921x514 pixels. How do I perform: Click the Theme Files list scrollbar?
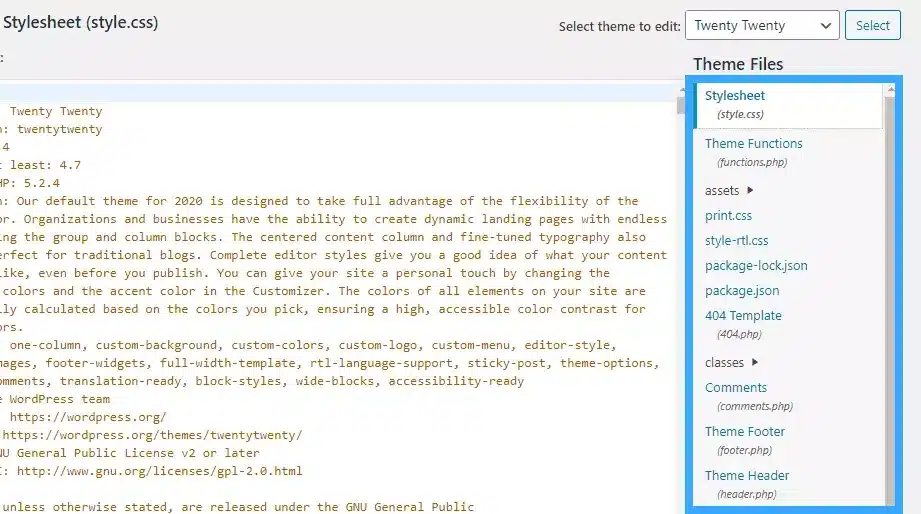tap(890, 300)
